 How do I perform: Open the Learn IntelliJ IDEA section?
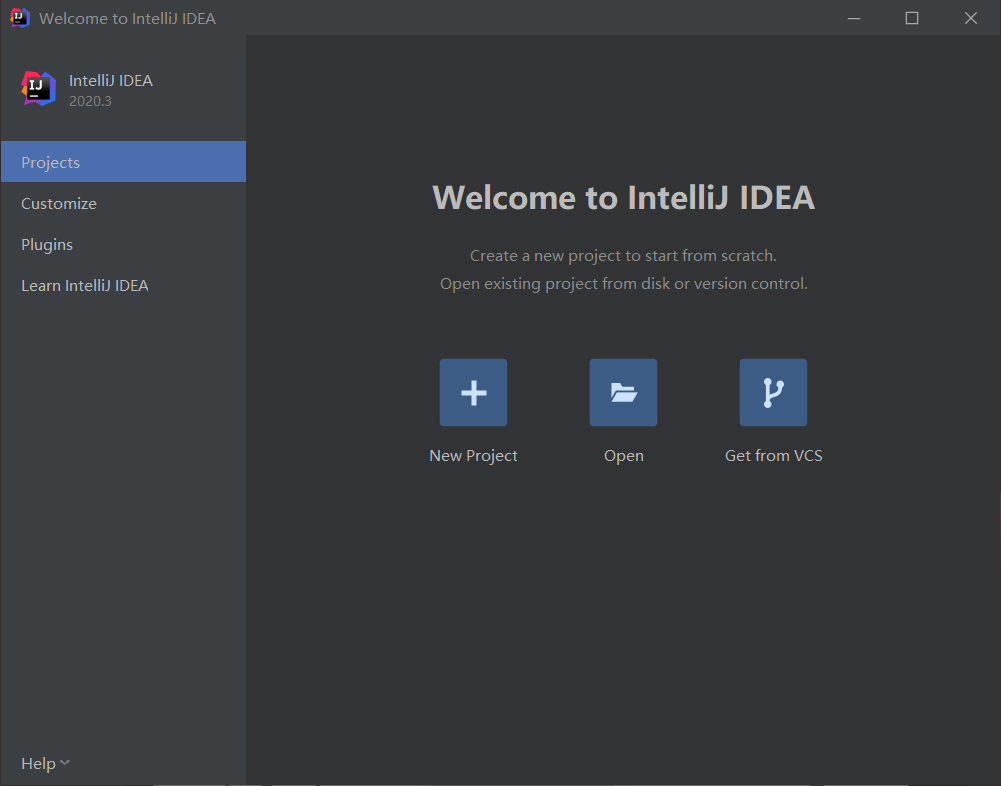[85, 285]
